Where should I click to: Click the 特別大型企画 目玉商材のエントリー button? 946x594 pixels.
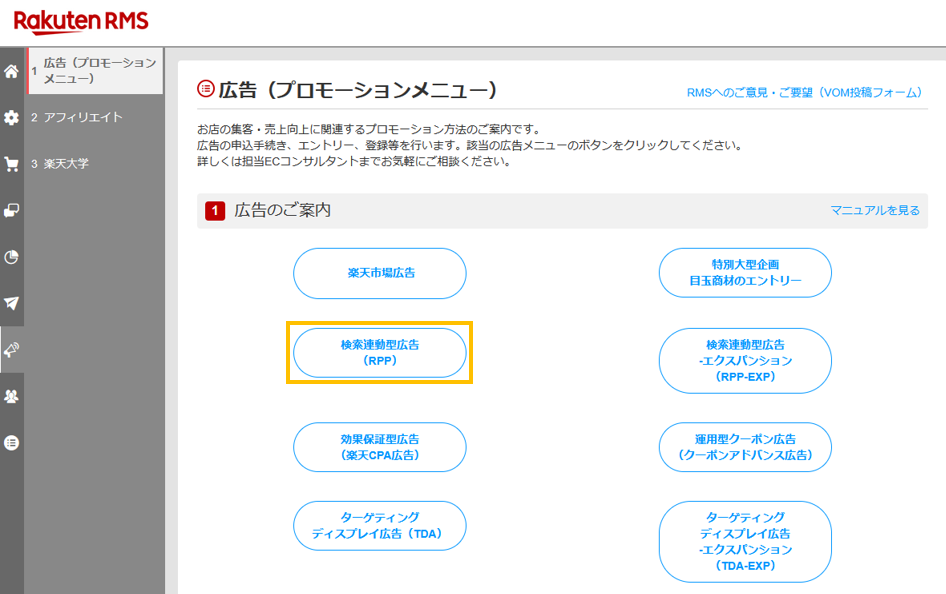coord(745,273)
